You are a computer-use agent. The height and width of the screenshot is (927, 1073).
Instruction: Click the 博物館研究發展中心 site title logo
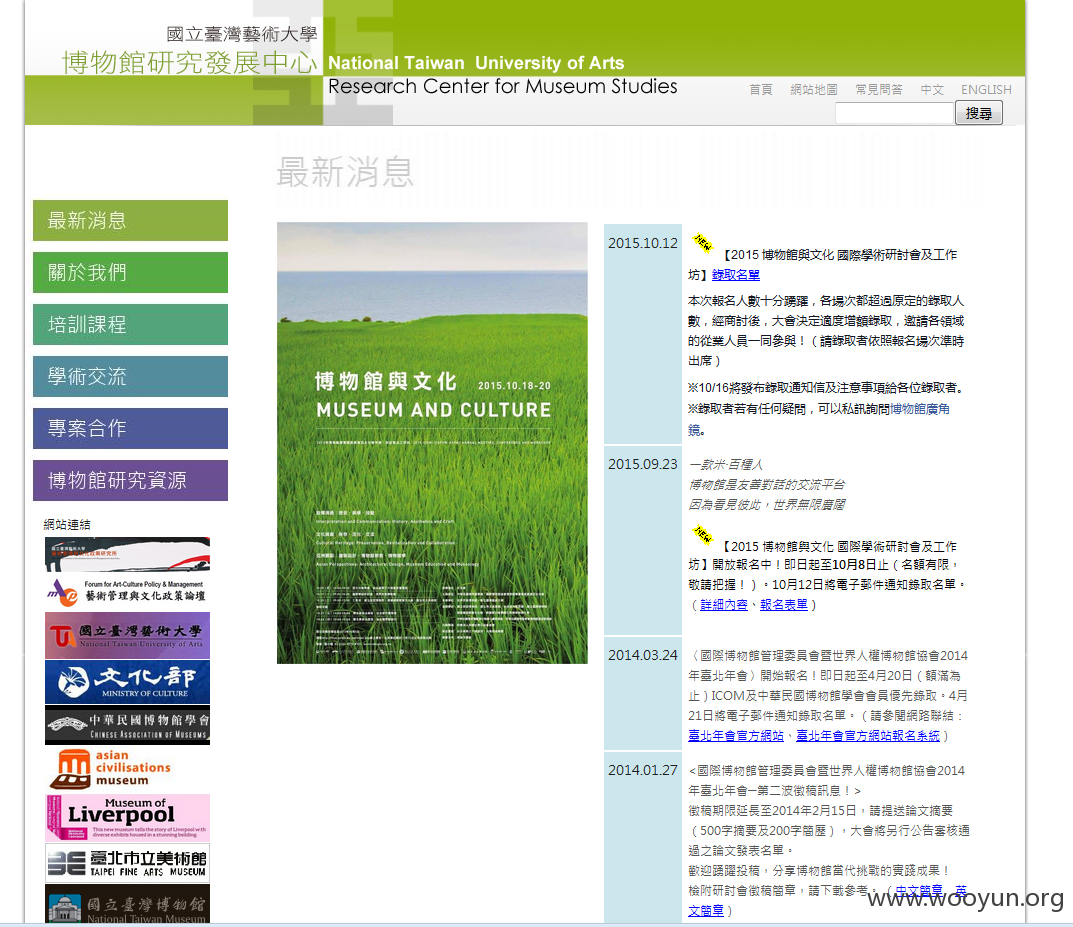pos(190,63)
